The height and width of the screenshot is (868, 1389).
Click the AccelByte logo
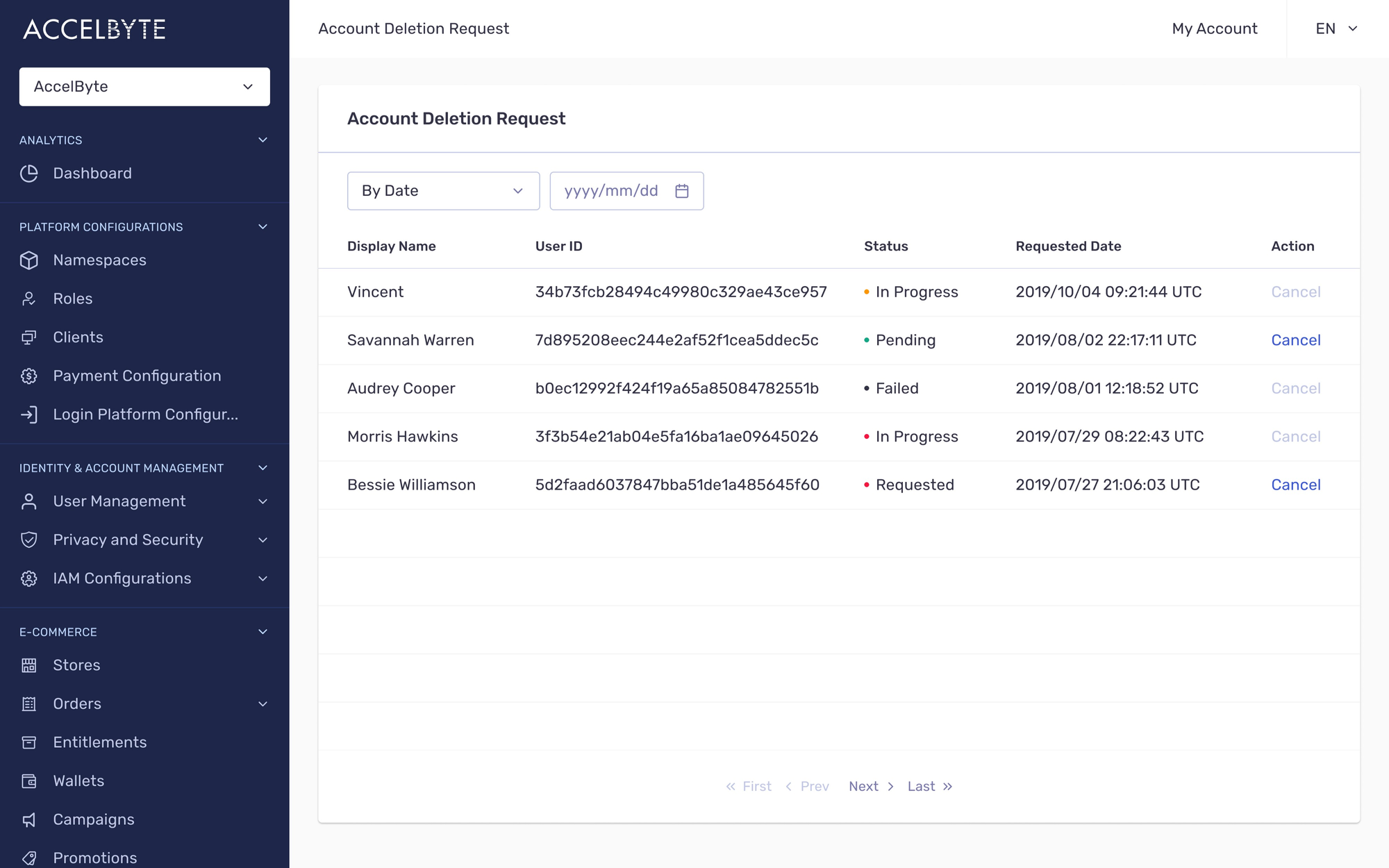click(x=94, y=29)
